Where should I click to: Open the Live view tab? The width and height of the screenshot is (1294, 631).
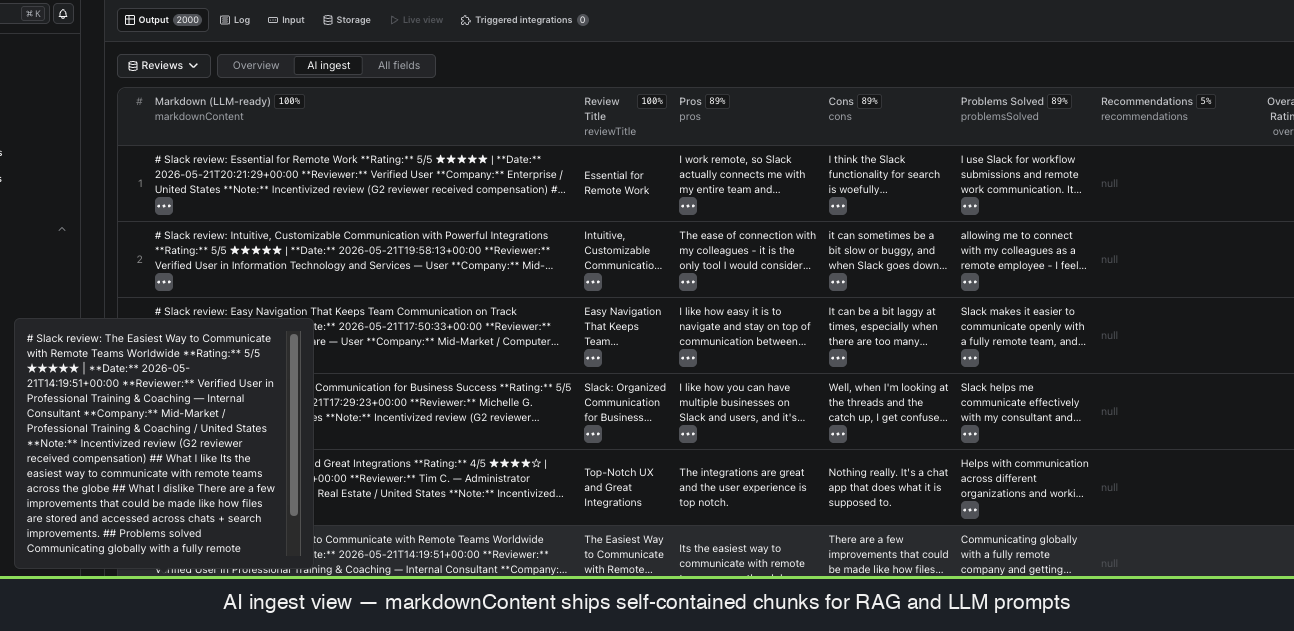coord(416,20)
